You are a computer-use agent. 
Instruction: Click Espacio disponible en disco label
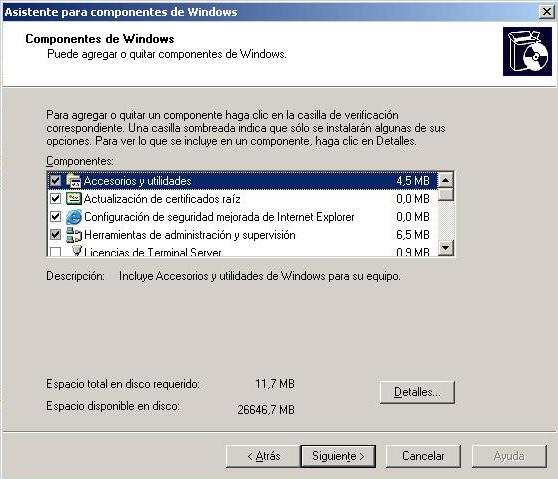pyautogui.click(x=113, y=406)
